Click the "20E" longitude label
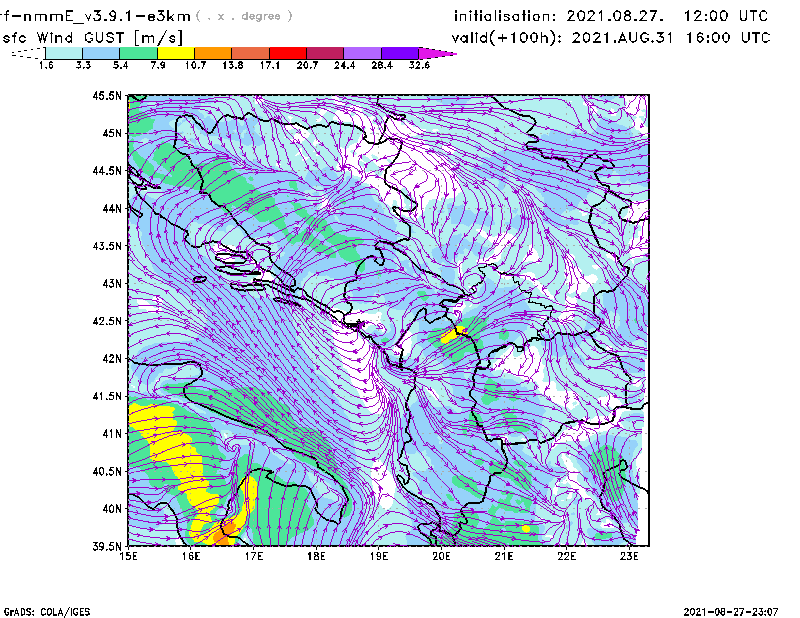 tap(441, 556)
